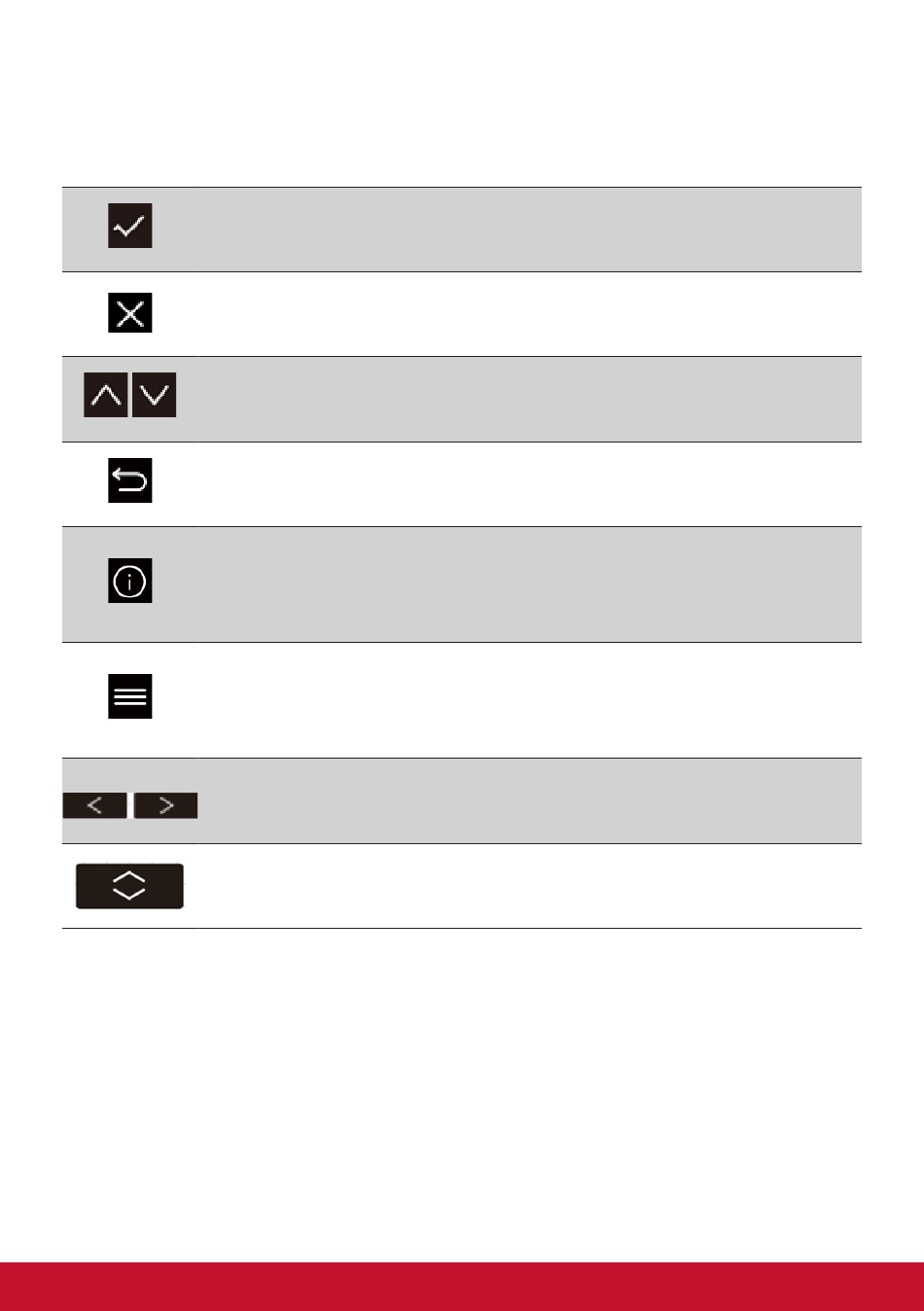Click the left chevron button
Viewport: 924px width, 1311px height.
pyautogui.click(x=94, y=805)
